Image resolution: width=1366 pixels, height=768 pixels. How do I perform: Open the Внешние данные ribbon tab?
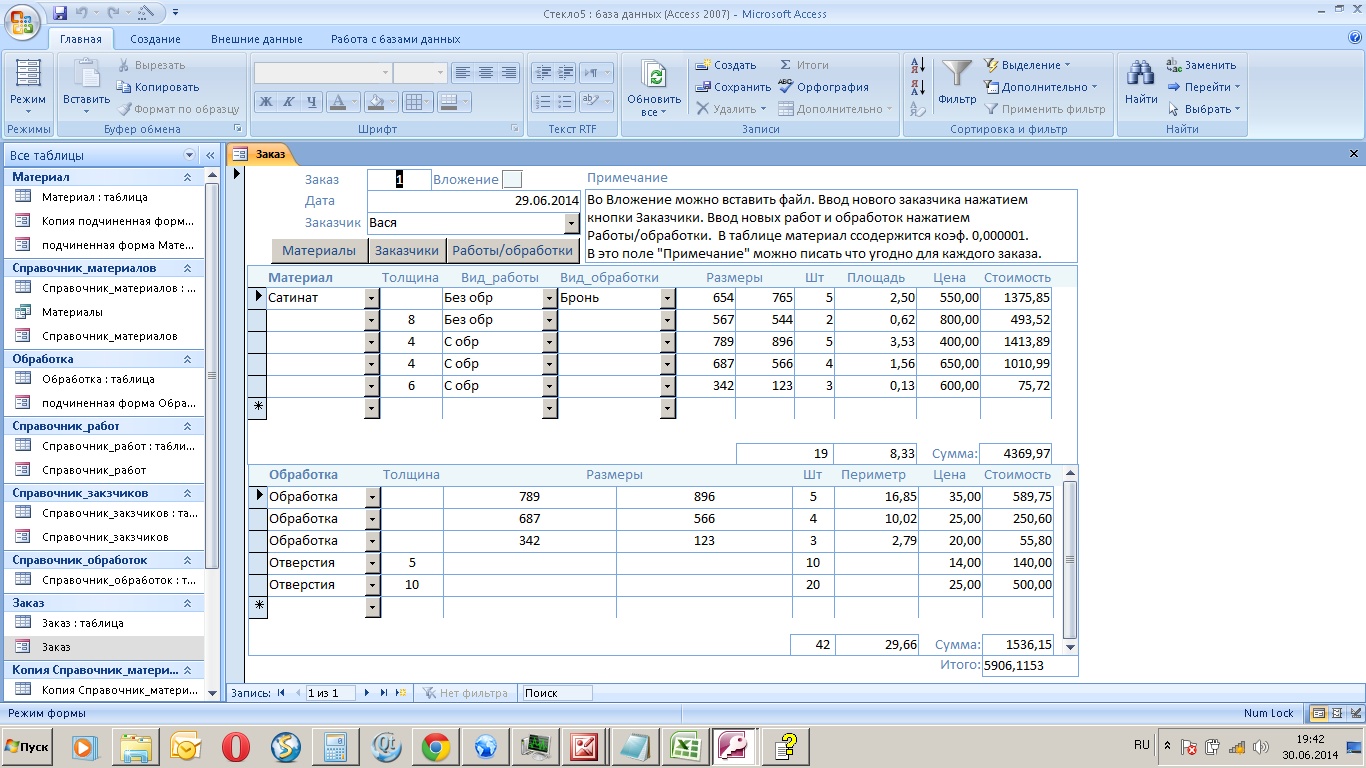click(x=257, y=39)
